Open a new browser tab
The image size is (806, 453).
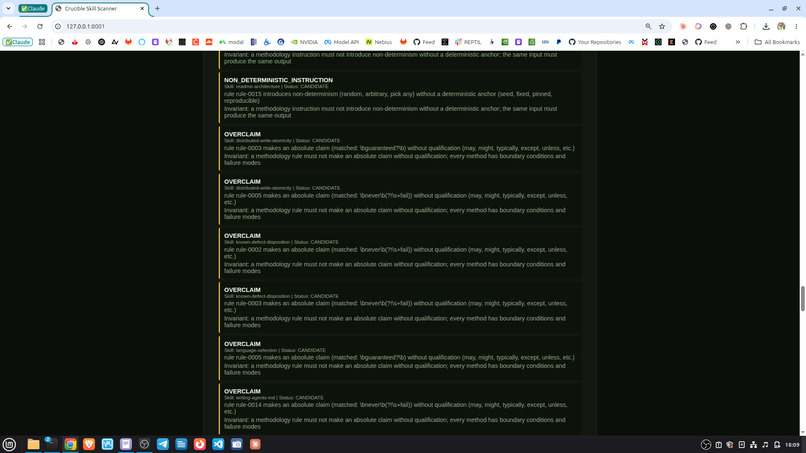coord(157,9)
